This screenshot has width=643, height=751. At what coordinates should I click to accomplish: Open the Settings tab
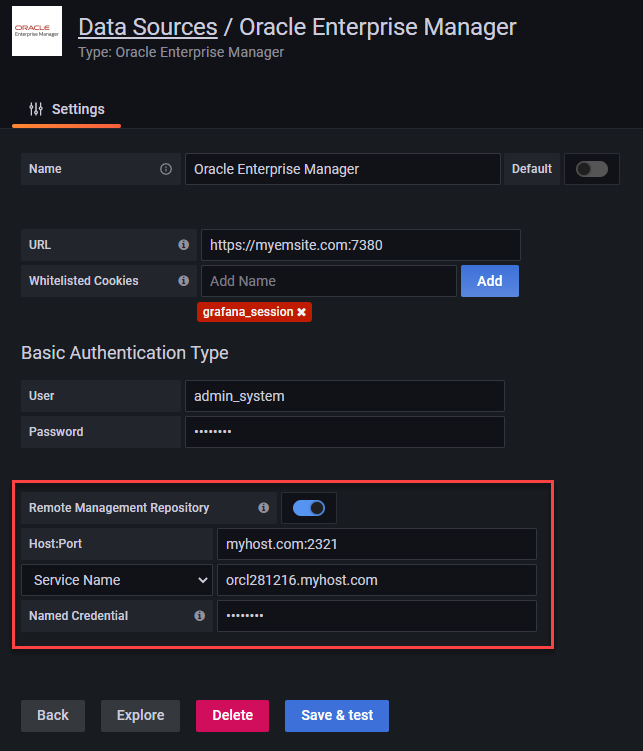click(67, 109)
